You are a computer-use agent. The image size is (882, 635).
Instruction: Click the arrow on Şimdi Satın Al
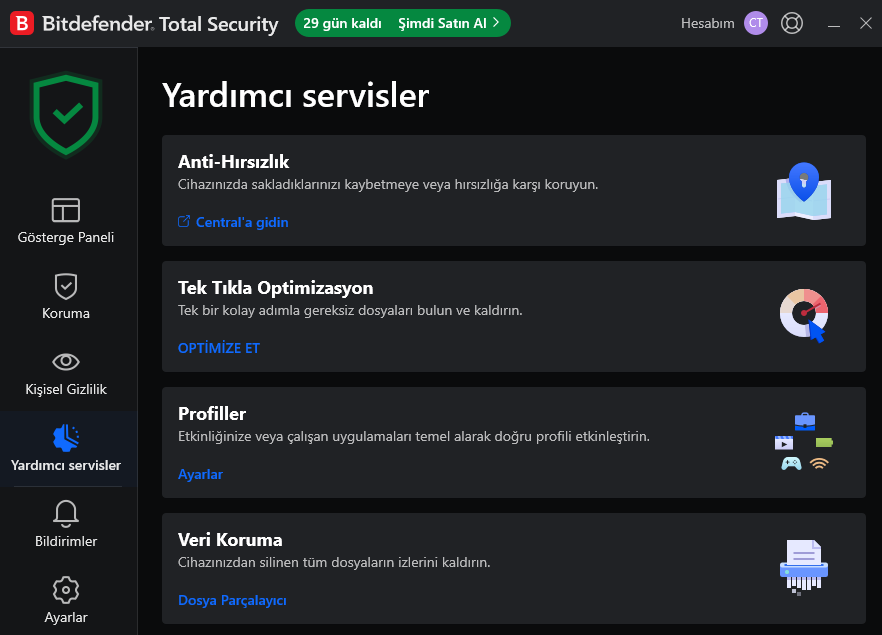pos(496,23)
